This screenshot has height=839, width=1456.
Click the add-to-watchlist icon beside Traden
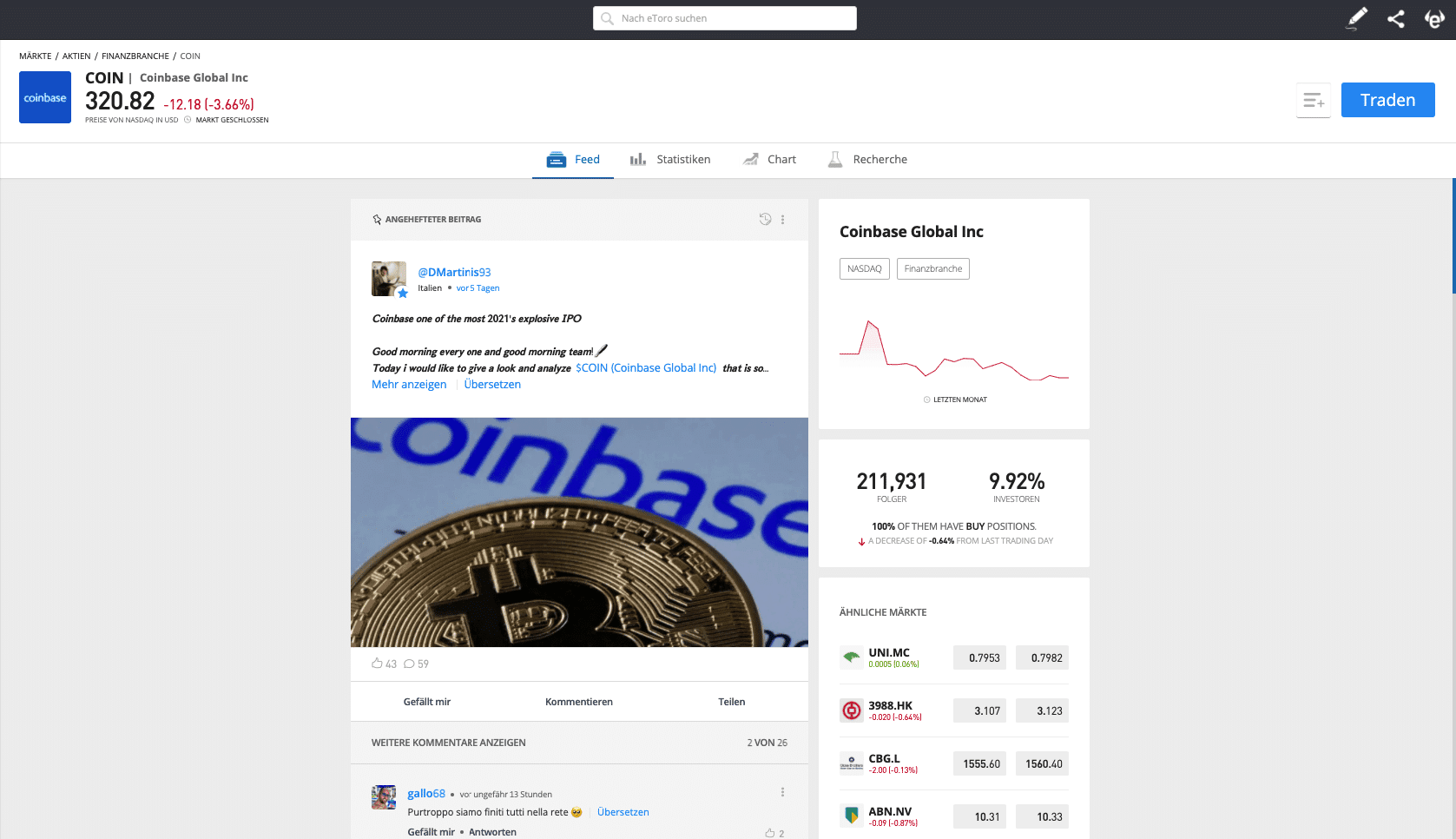[x=1314, y=100]
